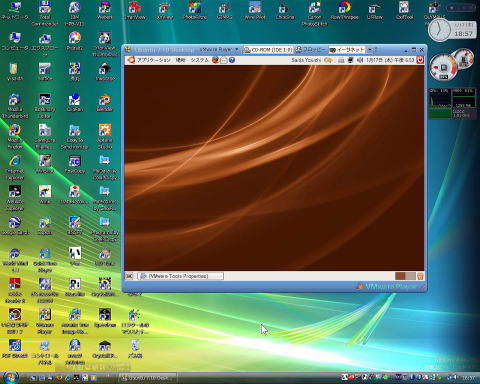This screenshot has width=480, height=384.
Task: Open the XnView desktop shortcut
Action: 165,11
